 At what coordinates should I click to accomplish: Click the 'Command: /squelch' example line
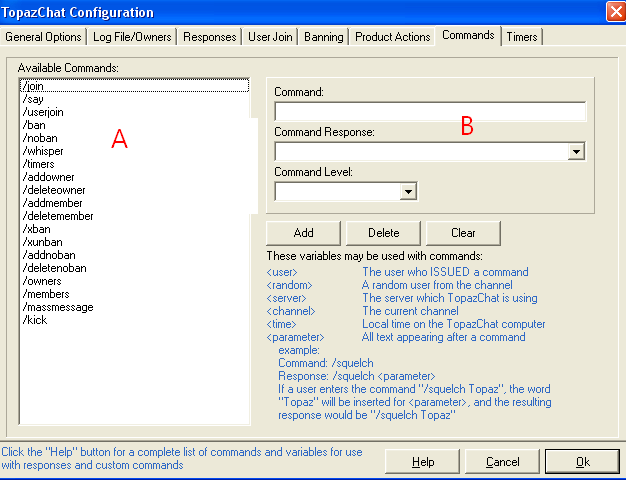(x=326, y=363)
